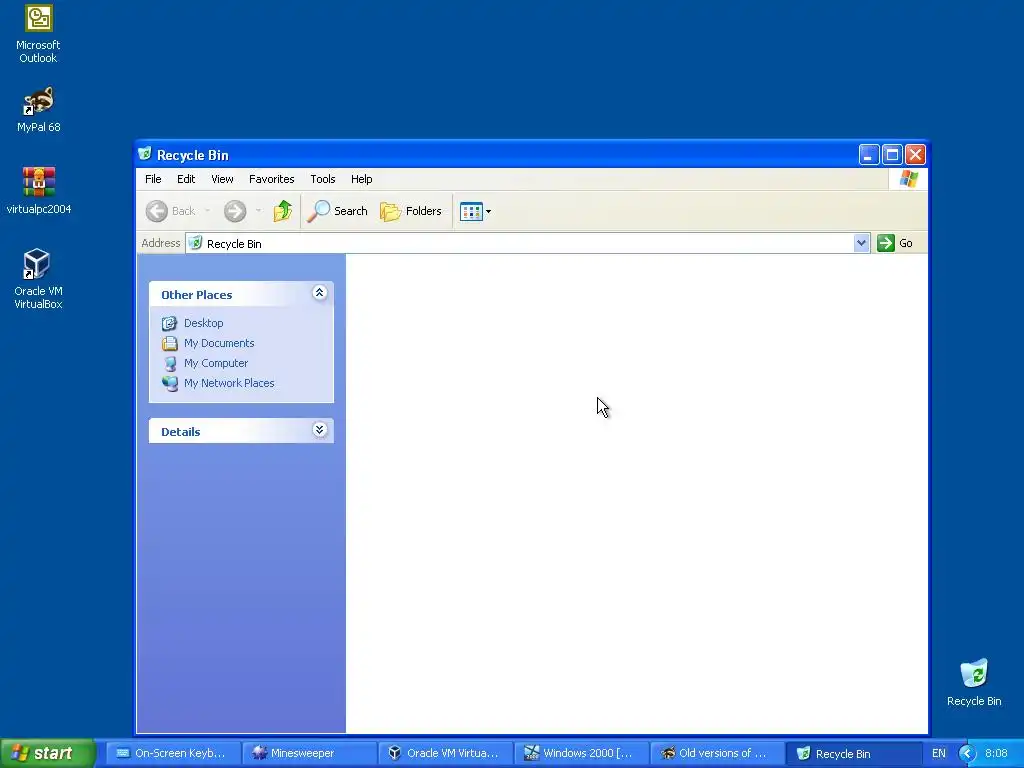The image size is (1024, 768).
Task: Switch to On-Screen Keyboard taskbar button
Action: click(x=172, y=754)
